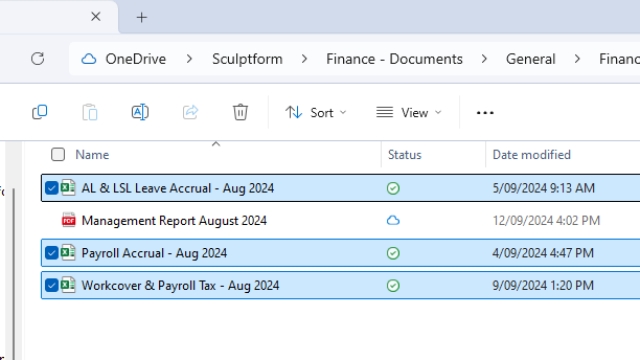Click the Rename icon in the toolbar

pyautogui.click(x=140, y=112)
